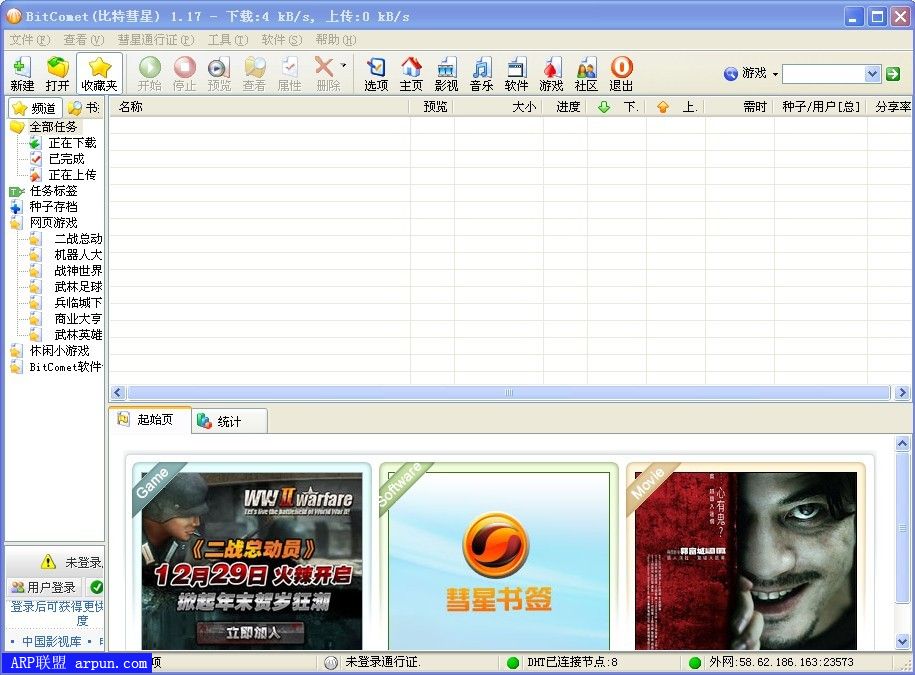The image size is (915, 675).
Task: Open 机器人大战 under 网页游戏
Action: pos(78,255)
